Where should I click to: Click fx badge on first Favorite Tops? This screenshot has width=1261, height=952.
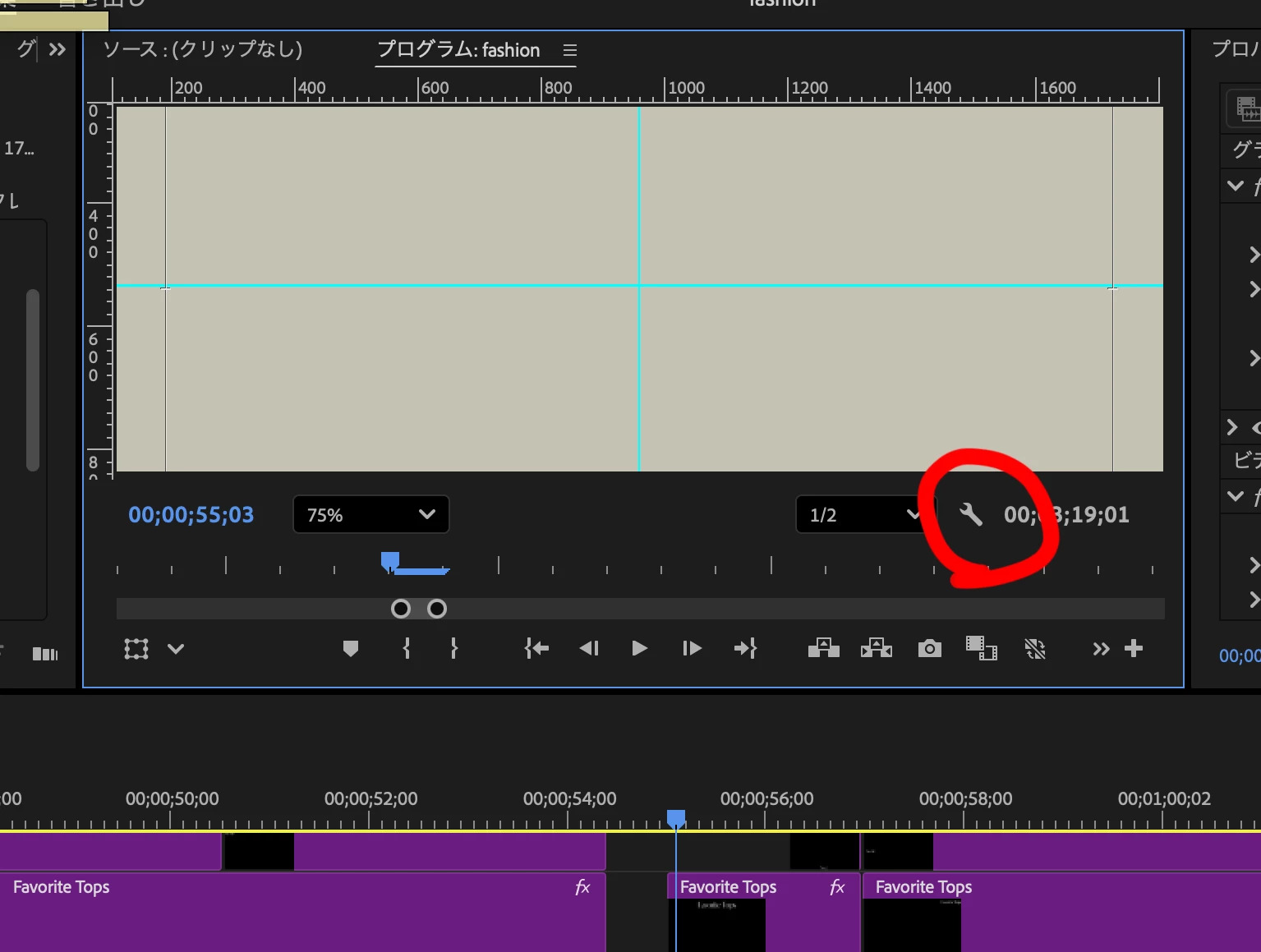[x=582, y=887]
